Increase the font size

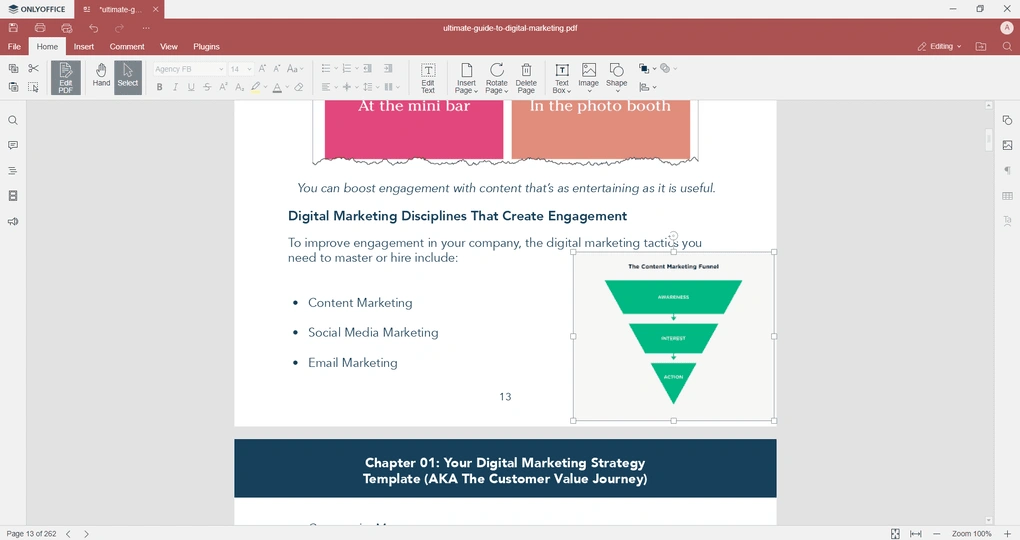click(262, 68)
